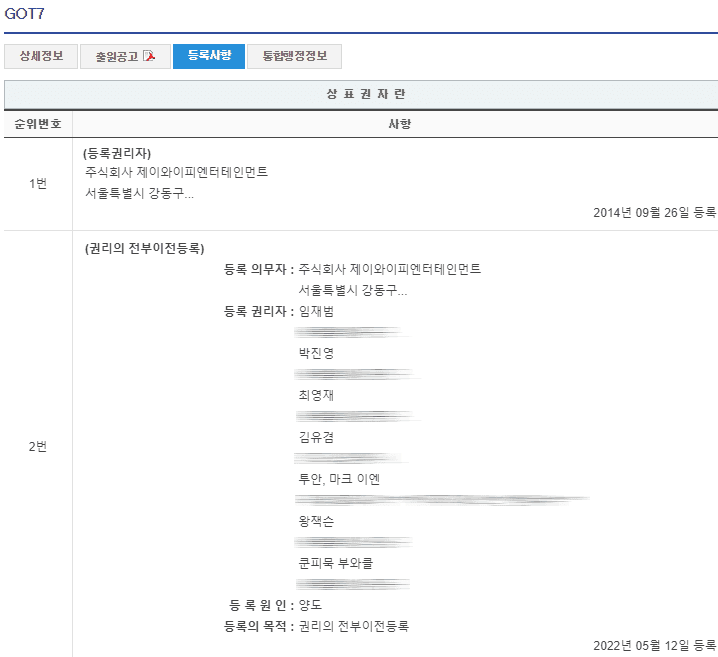Click 주식회사 제이와이피엔터테인먼트 in row 1번
The image size is (718, 657).
tap(176, 172)
